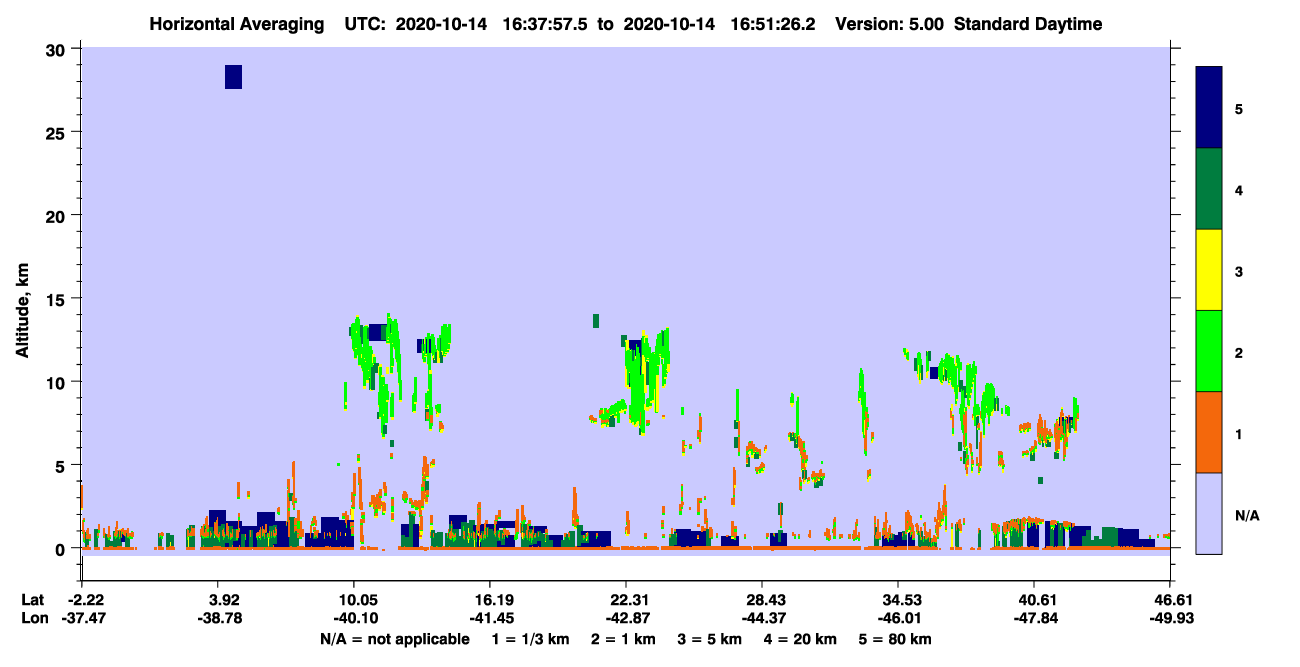Viewport: 1300px width, 667px height.
Task: Click the altitude tick label 10
Action: [57, 382]
